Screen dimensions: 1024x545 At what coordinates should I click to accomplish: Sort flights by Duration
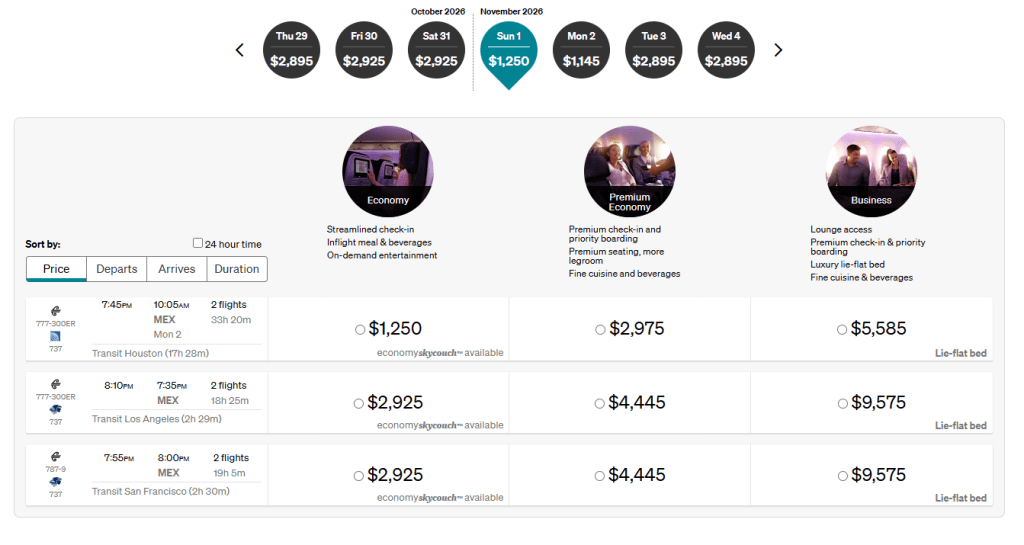237,269
